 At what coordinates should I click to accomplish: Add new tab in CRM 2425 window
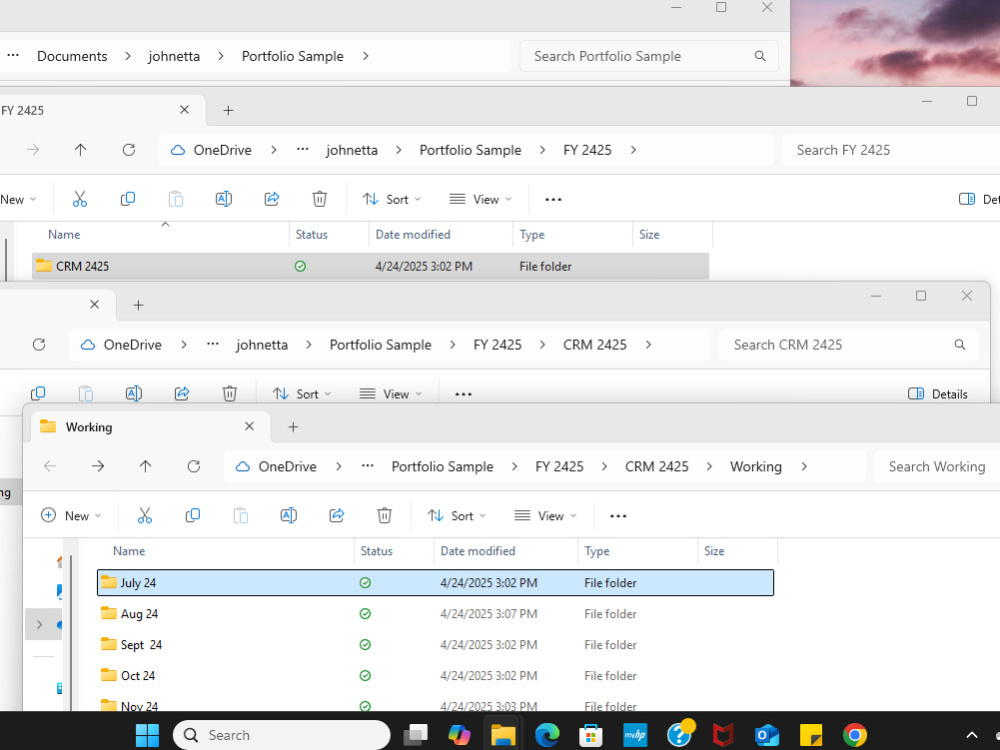click(138, 305)
